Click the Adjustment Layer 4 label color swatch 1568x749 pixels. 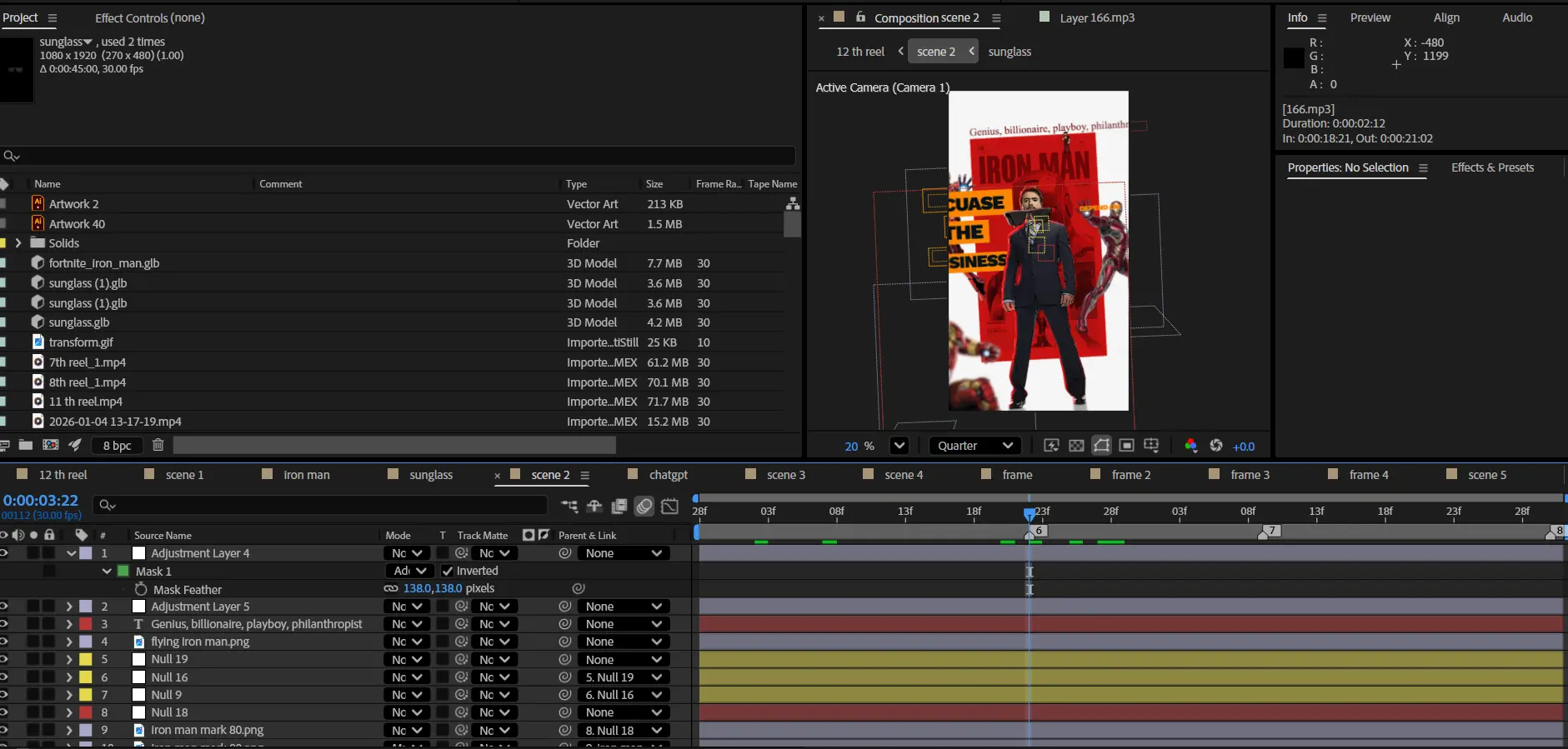[86, 553]
